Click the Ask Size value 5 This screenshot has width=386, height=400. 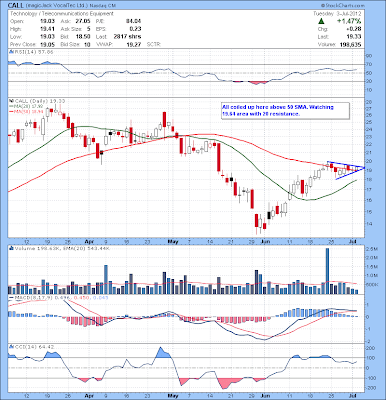(x=88, y=29)
